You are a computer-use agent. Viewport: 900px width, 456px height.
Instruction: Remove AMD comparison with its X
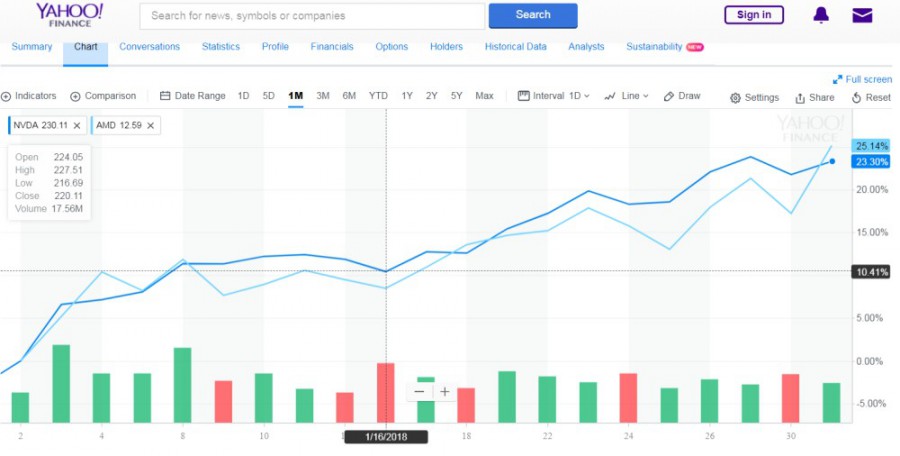point(150,126)
